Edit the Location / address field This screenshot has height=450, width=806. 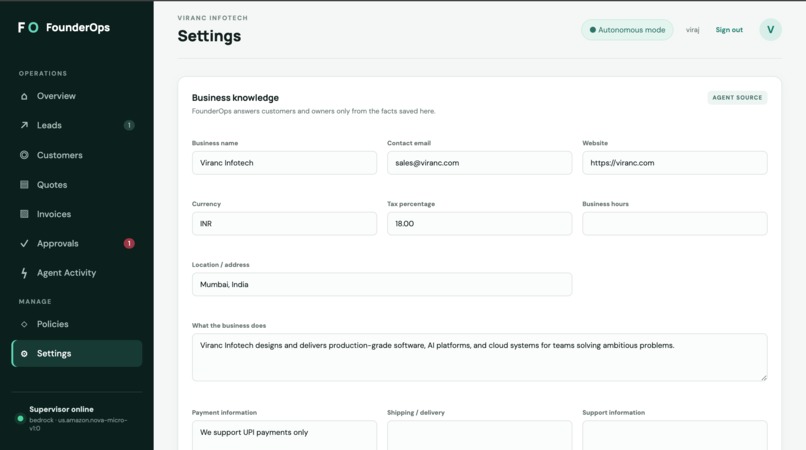click(382, 284)
